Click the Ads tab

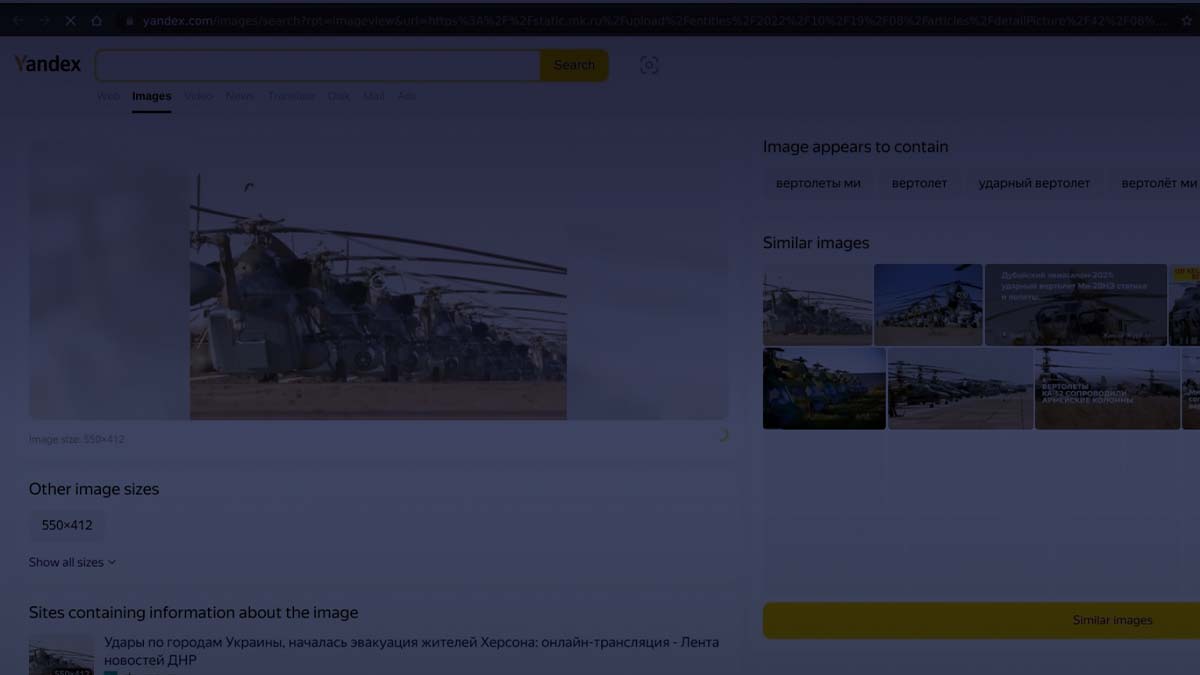point(407,96)
